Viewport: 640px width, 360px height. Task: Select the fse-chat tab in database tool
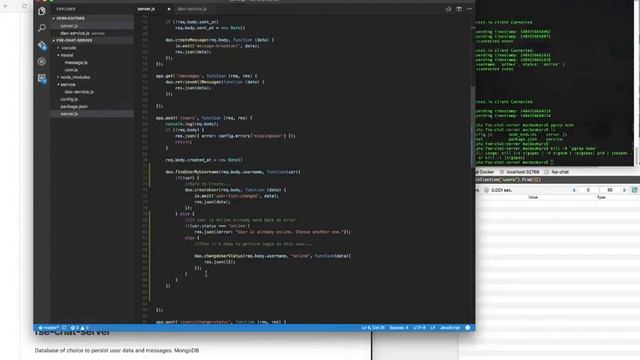pos(557,172)
